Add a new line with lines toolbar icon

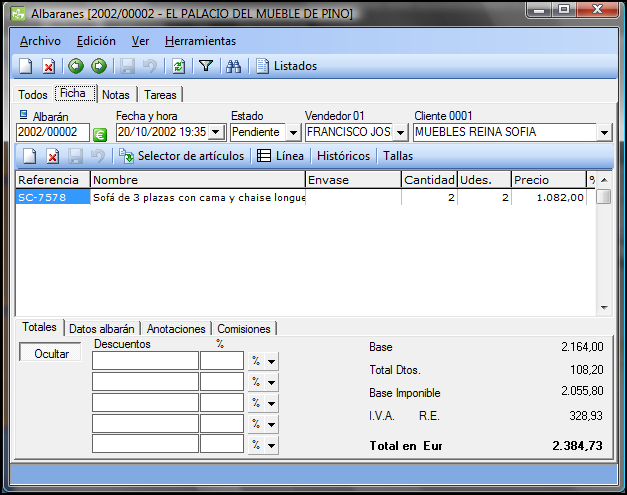[30, 156]
